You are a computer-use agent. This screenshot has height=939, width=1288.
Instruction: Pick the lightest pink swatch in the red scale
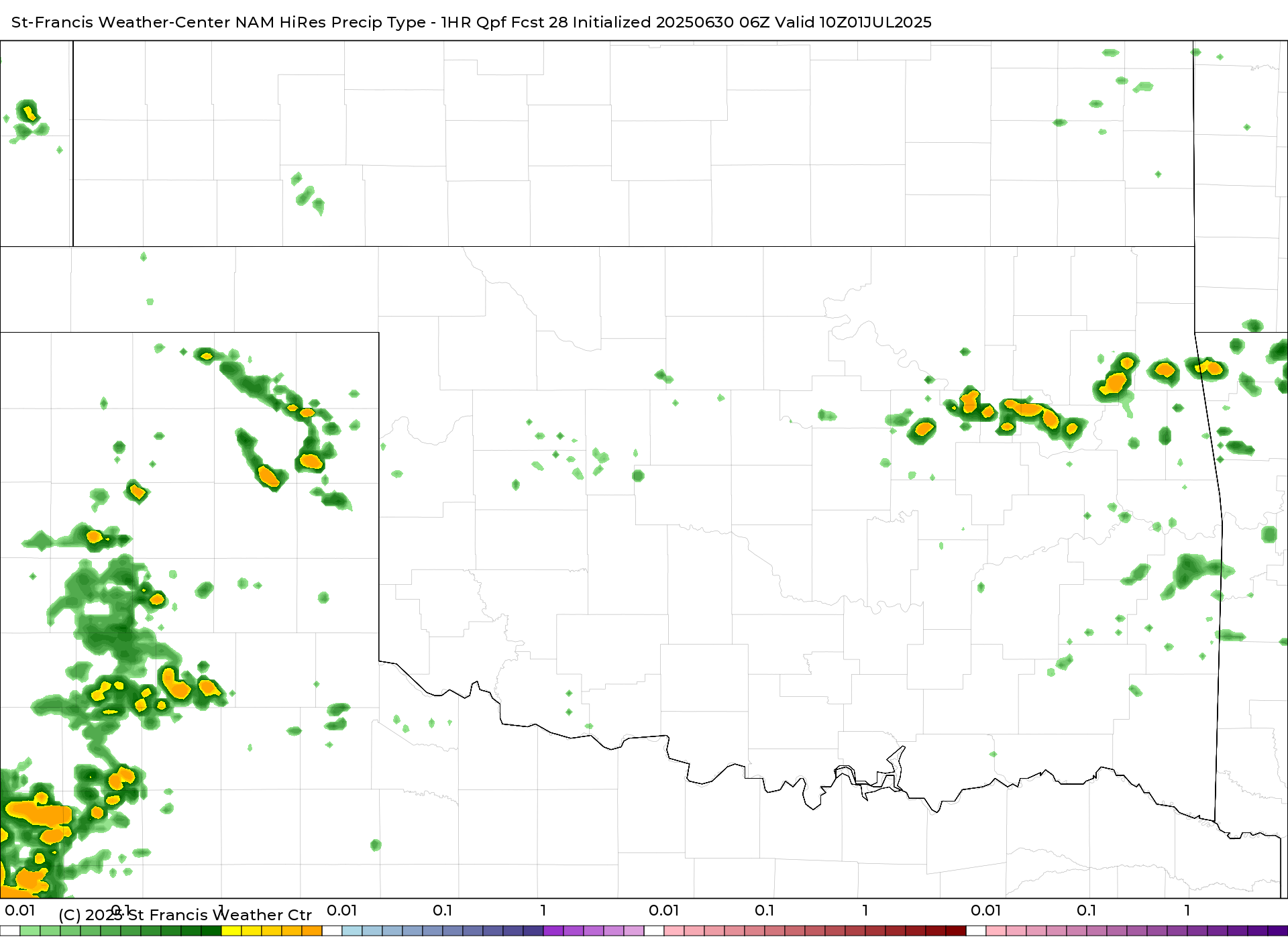[x=674, y=931]
